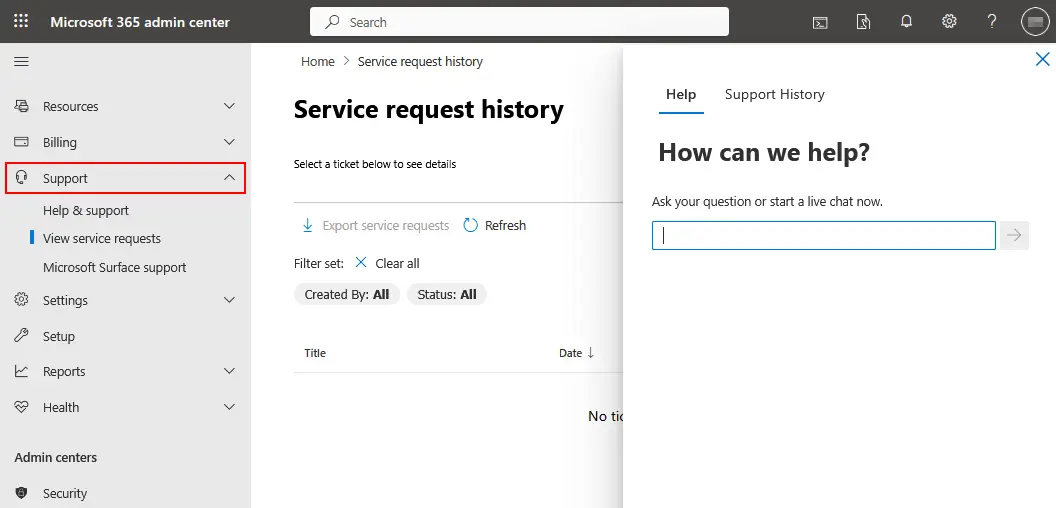
Task: Click the send arrow beside question box
Action: tap(1014, 235)
